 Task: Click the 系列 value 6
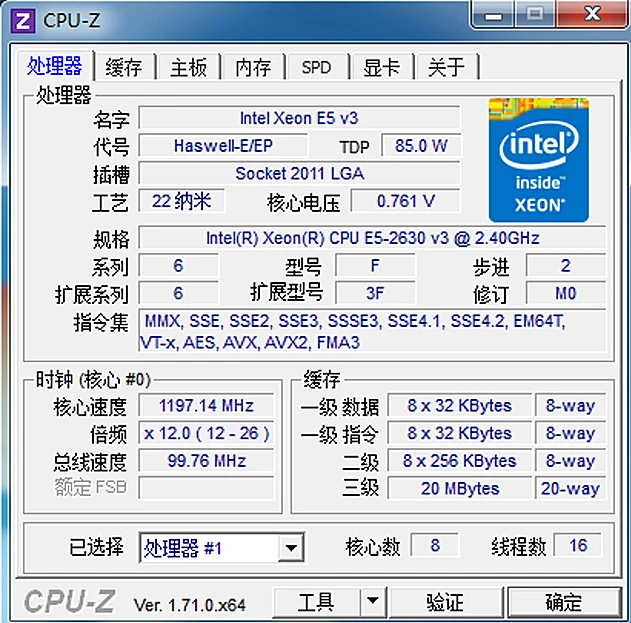coord(178,266)
